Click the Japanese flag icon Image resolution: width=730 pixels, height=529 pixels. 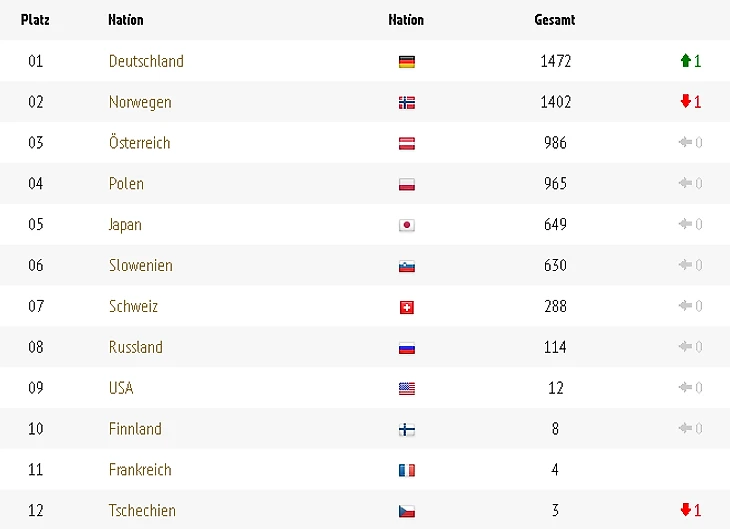[x=407, y=225]
